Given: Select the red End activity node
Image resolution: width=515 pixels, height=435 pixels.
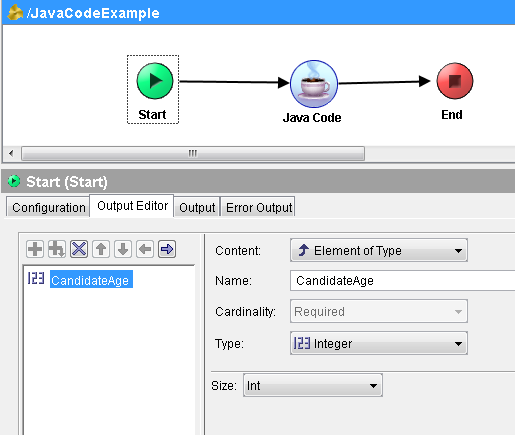Looking at the screenshot, I should click(x=455, y=81).
